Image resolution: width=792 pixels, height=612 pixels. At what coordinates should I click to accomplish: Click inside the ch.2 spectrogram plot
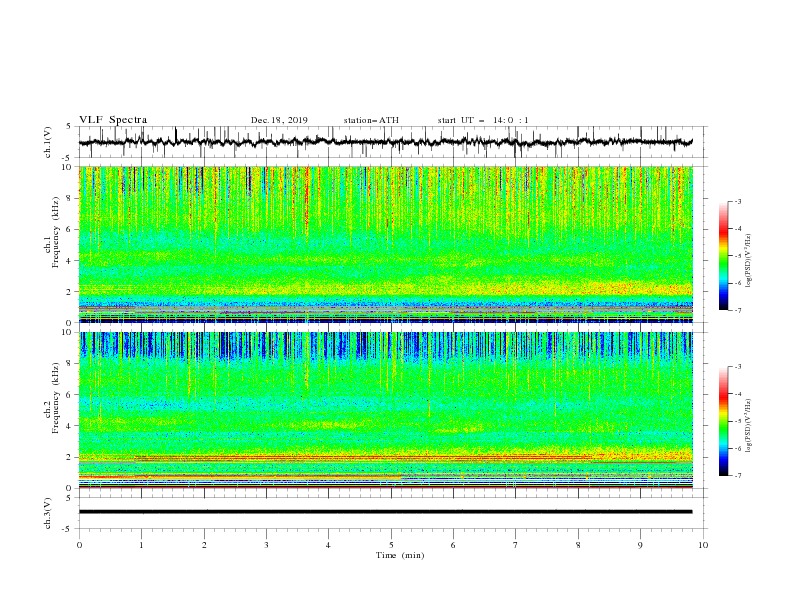(385, 410)
